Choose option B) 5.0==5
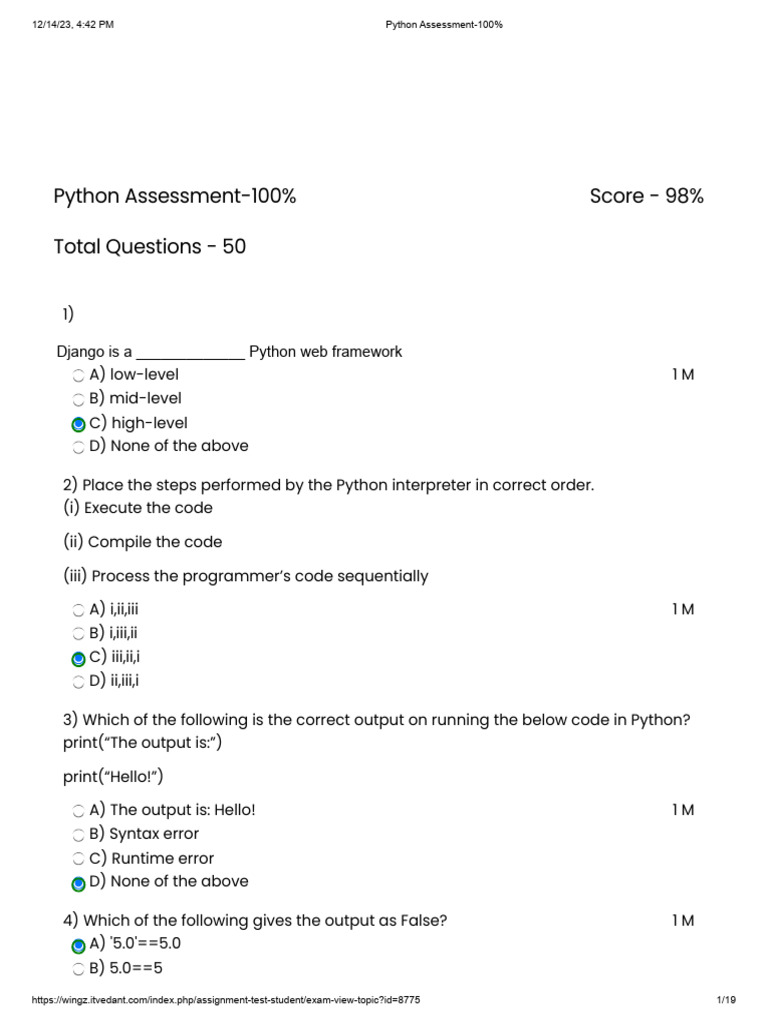This screenshot has width=768, height=1024. coord(79,969)
